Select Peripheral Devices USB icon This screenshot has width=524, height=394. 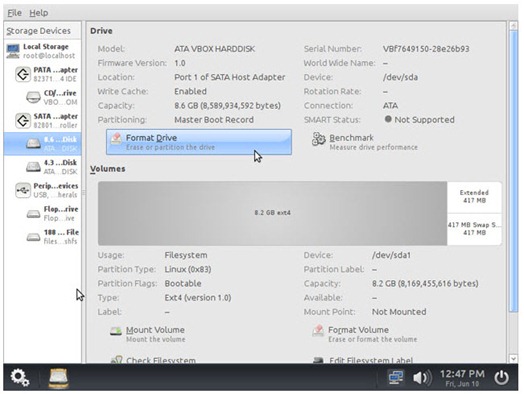(x=23, y=190)
